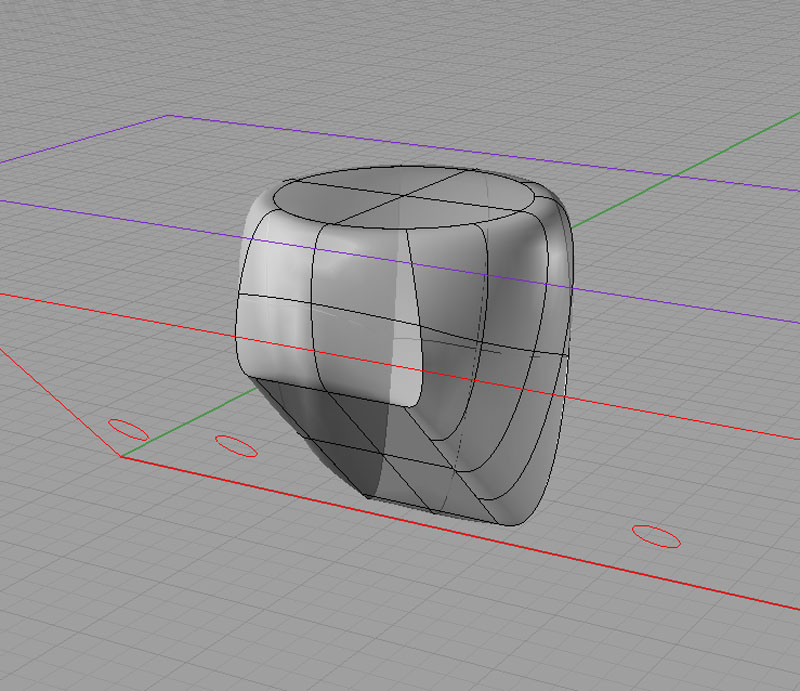The height and width of the screenshot is (691, 800).
Task: Click the corner where red lines meet green axis
Action: (121, 456)
